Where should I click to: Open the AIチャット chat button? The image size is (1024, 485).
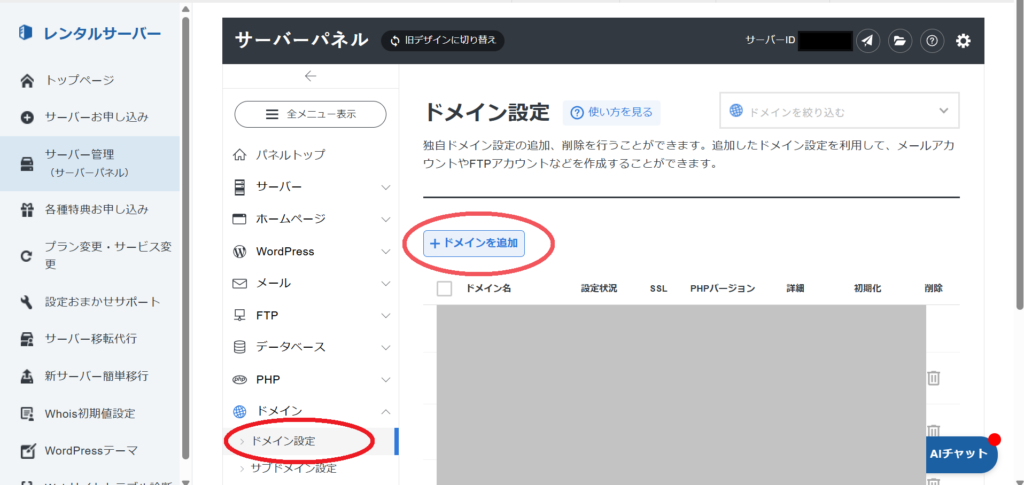(x=959, y=454)
